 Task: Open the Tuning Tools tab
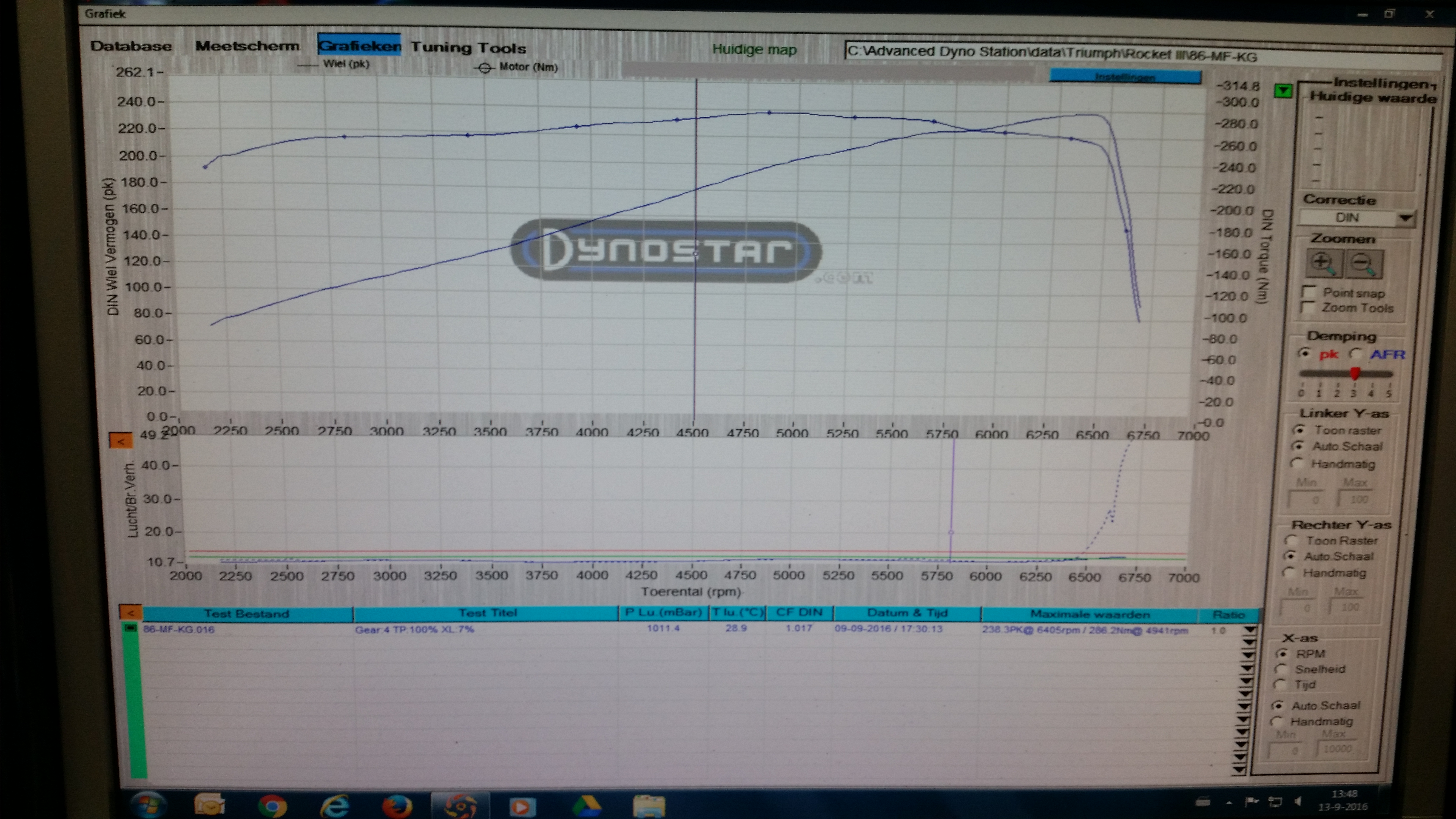coord(468,48)
